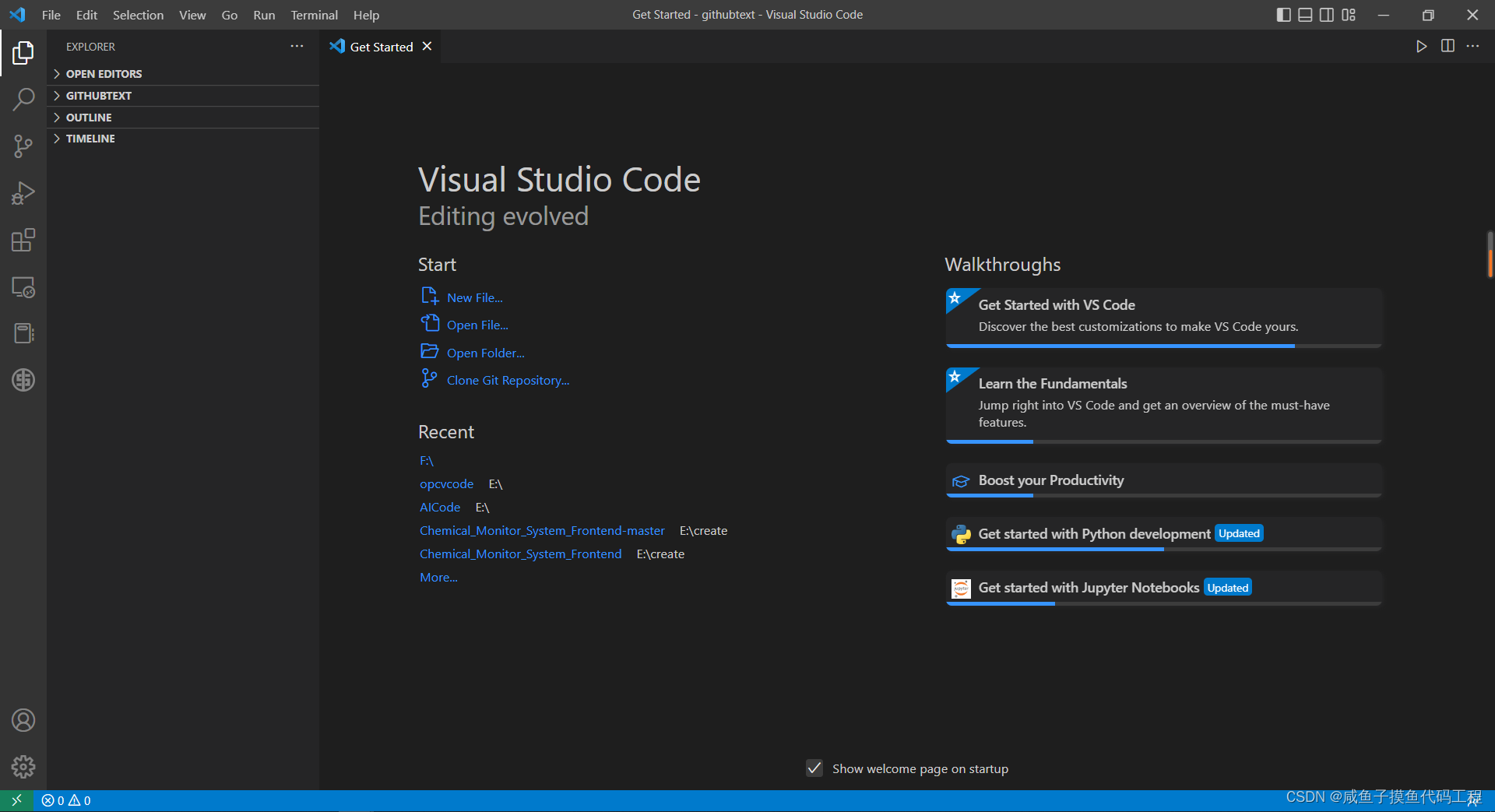Open Learn the Fundamentals walkthrough
Image resolution: width=1495 pixels, height=812 pixels.
point(1164,406)
